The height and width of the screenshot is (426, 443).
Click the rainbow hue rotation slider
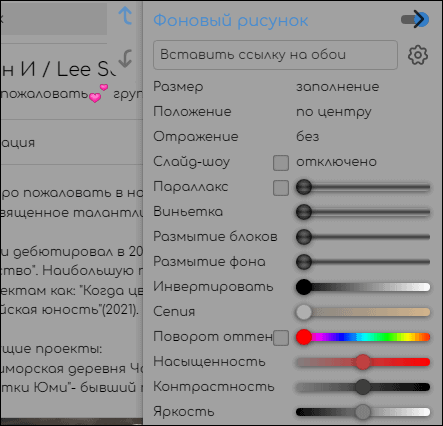pos(363,337)
